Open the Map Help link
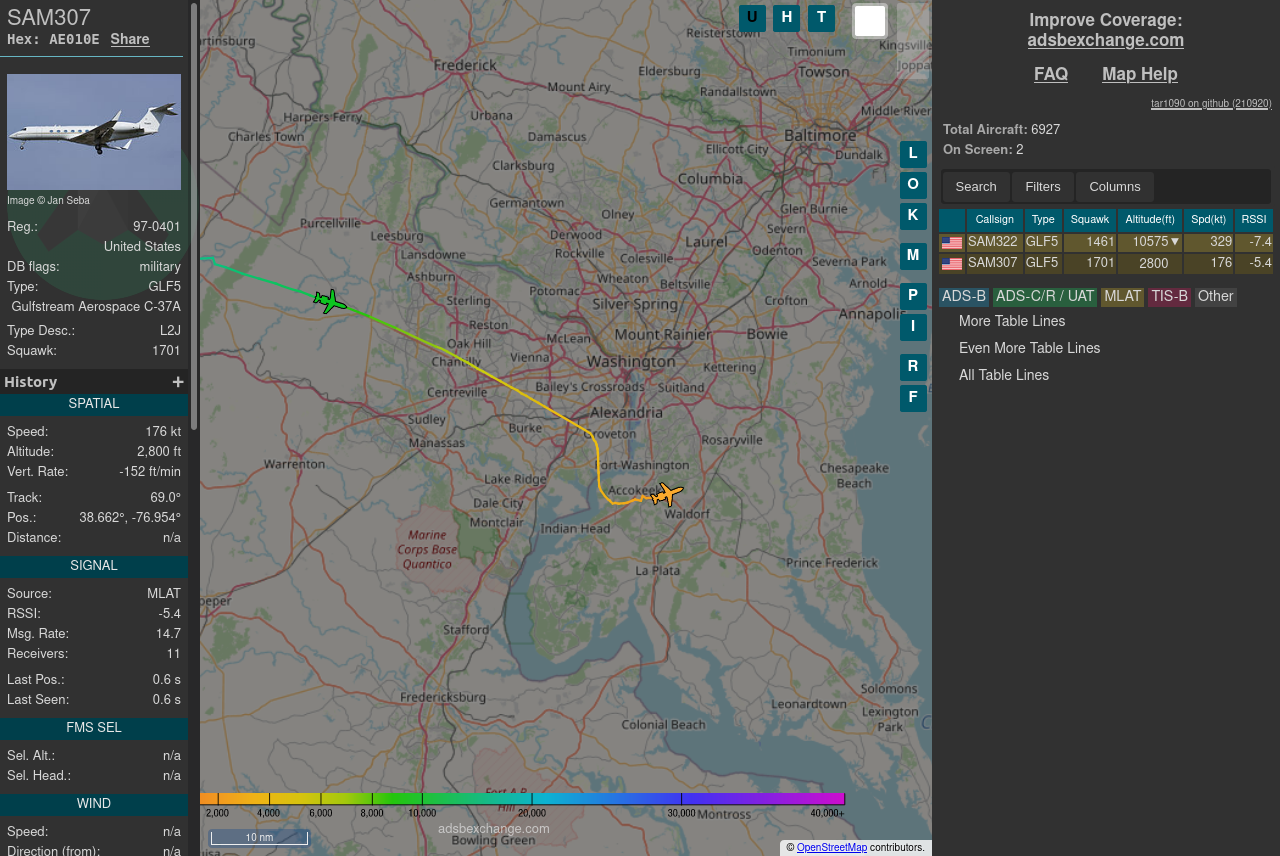Viewport: 1280px width, 856px height. 1140,74
